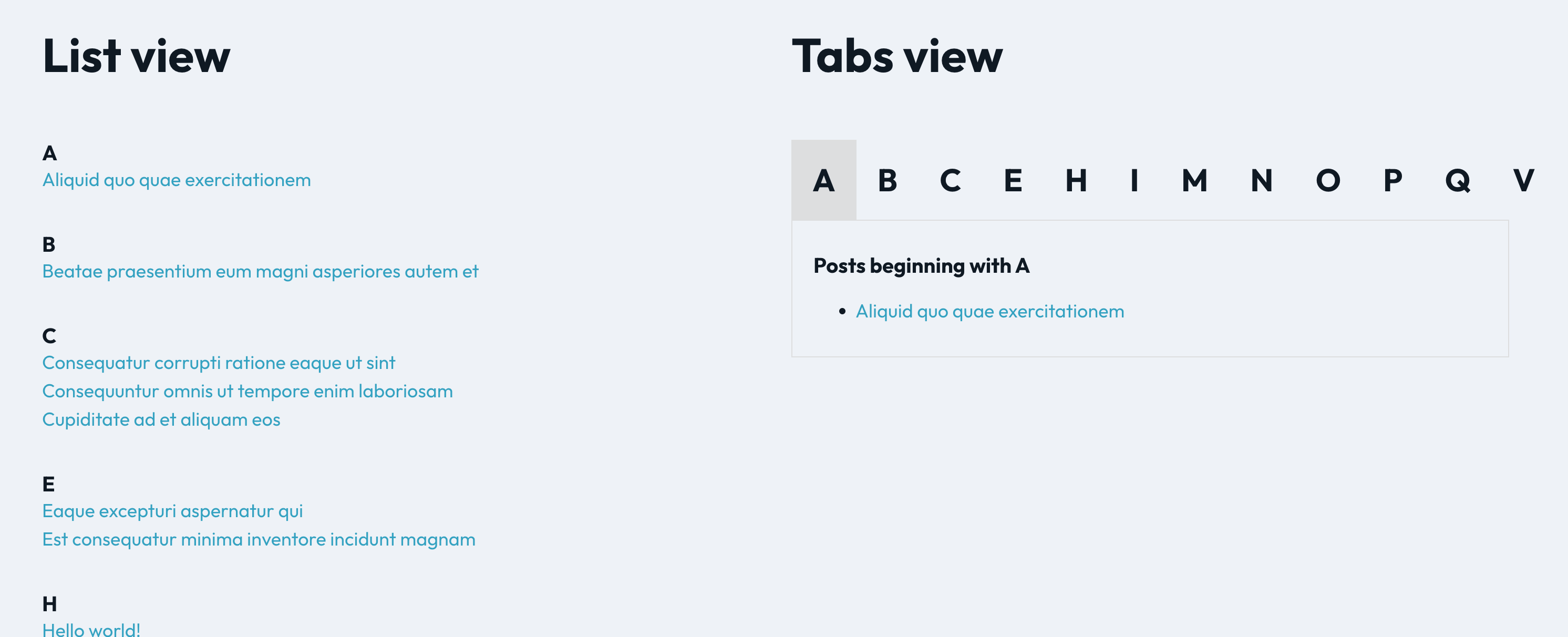Switch to the C tab
Screen dimensions: 1568x637
click(x=951, y=181)
